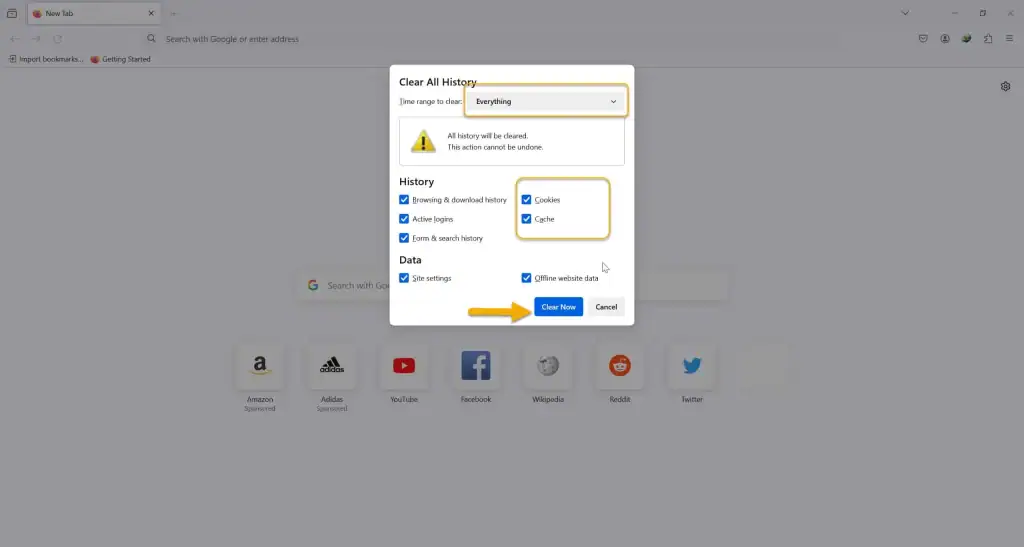Disable the Active logins checkbox
This screenshot has width=1024, height=547.
pyautogui.click(x=404, y=219)
